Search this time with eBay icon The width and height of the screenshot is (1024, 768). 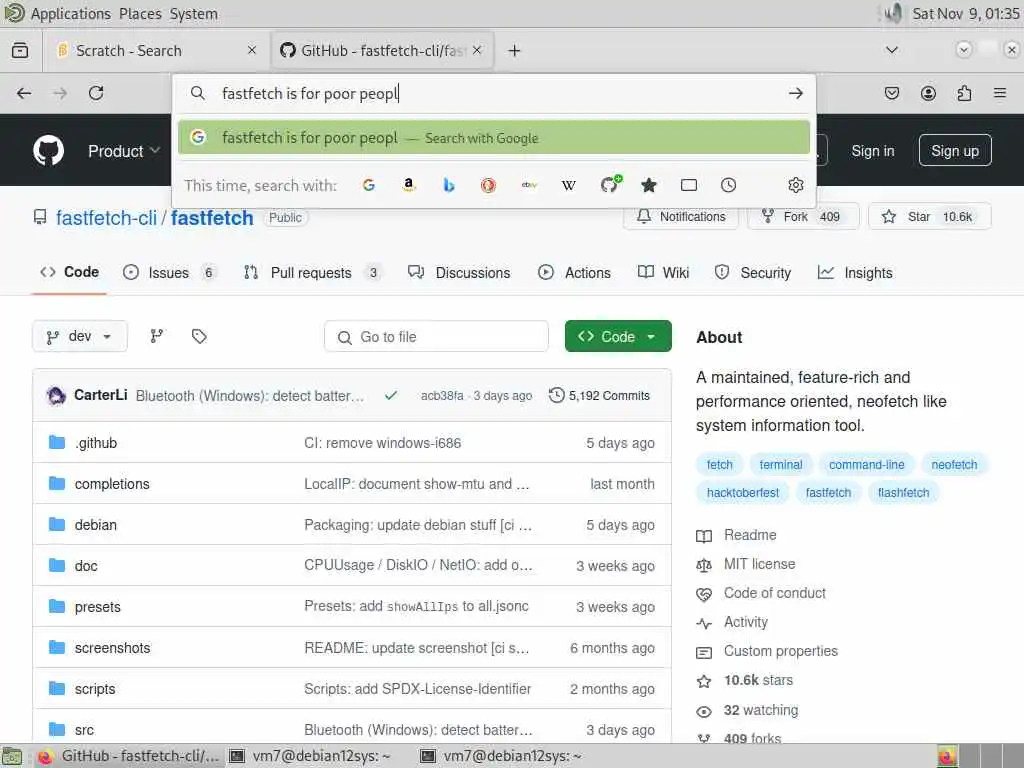pos(529,185)
